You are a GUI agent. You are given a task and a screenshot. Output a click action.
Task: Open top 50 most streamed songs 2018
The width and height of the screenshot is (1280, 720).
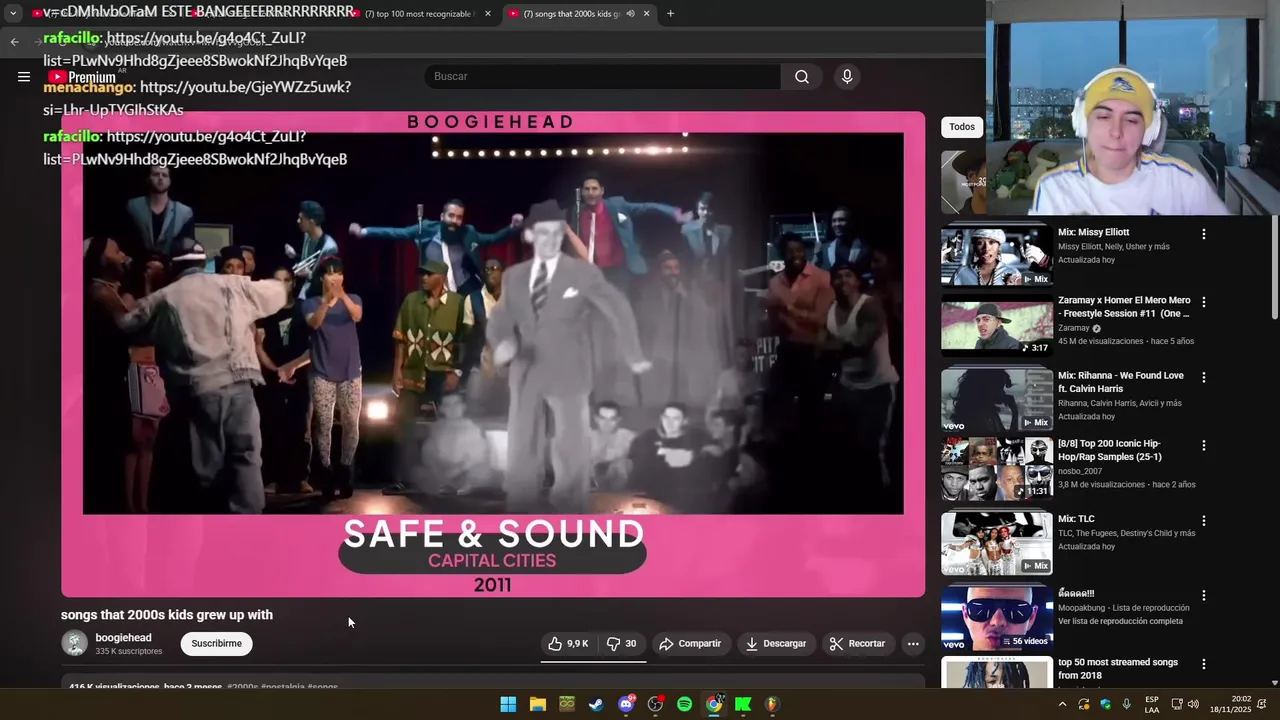[x=1118, y=669]
